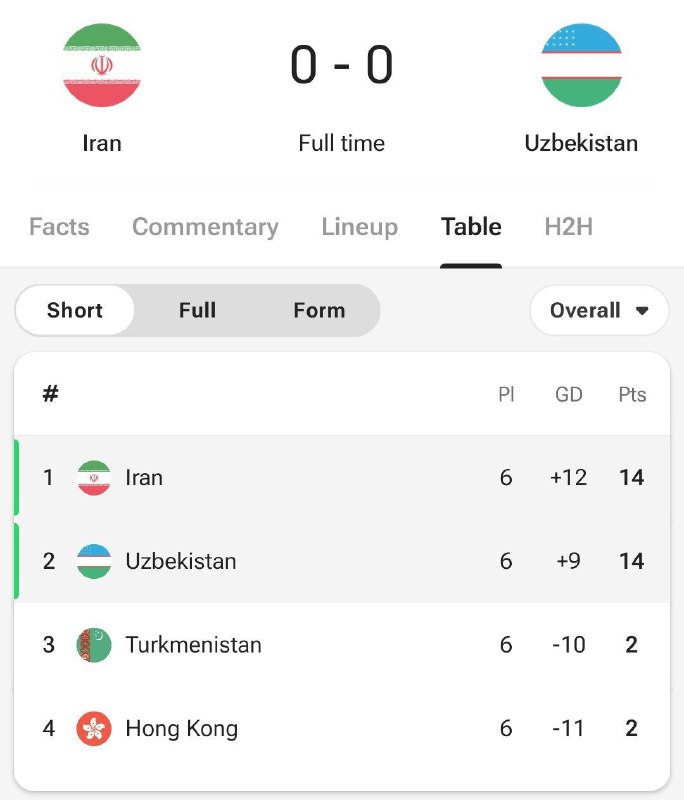Image resolution: width=684 pixels, height=800 pixels.
Task: Click Hong Kong flag icon in standings
Action: [x=94, y=729]
